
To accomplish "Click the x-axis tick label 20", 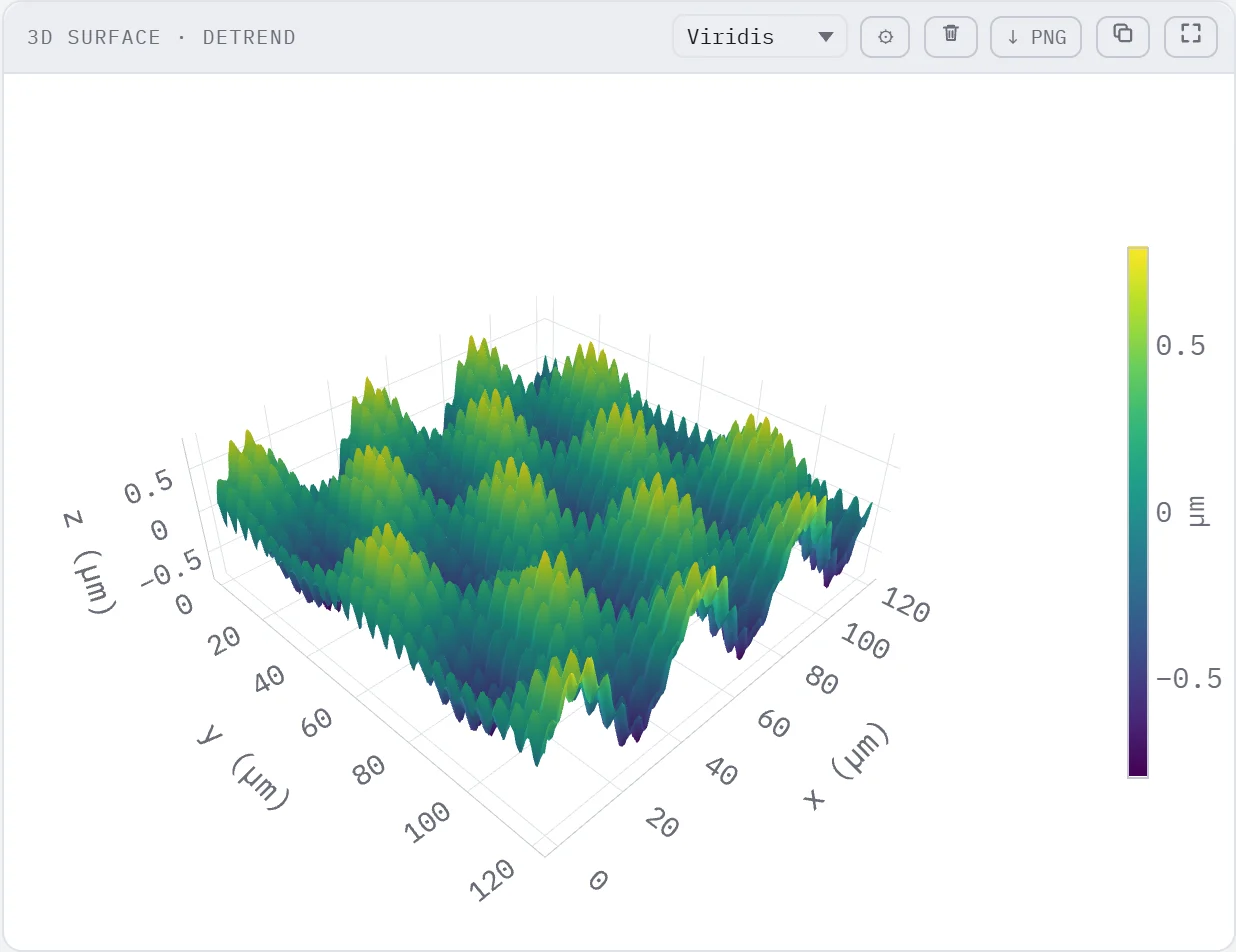I will (x=661, y=826).
